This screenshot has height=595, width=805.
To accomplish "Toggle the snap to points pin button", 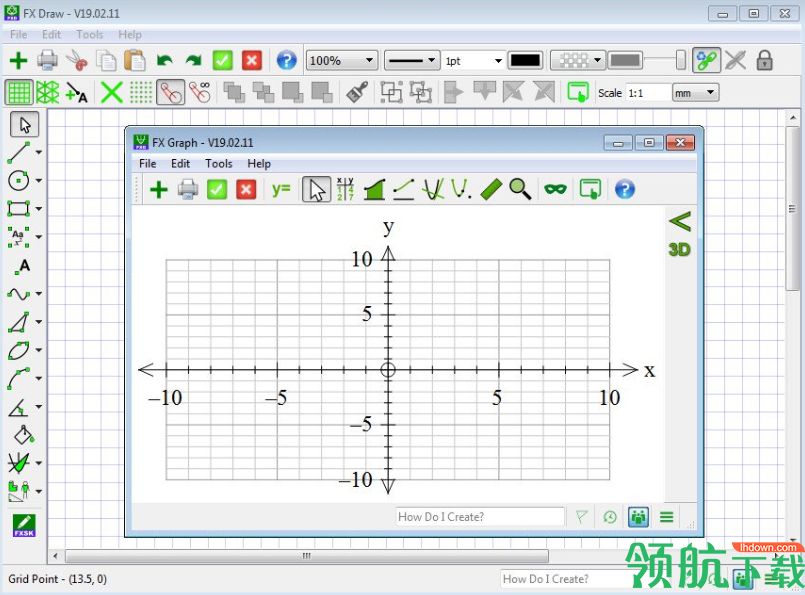I will click(x=170, y=92).
